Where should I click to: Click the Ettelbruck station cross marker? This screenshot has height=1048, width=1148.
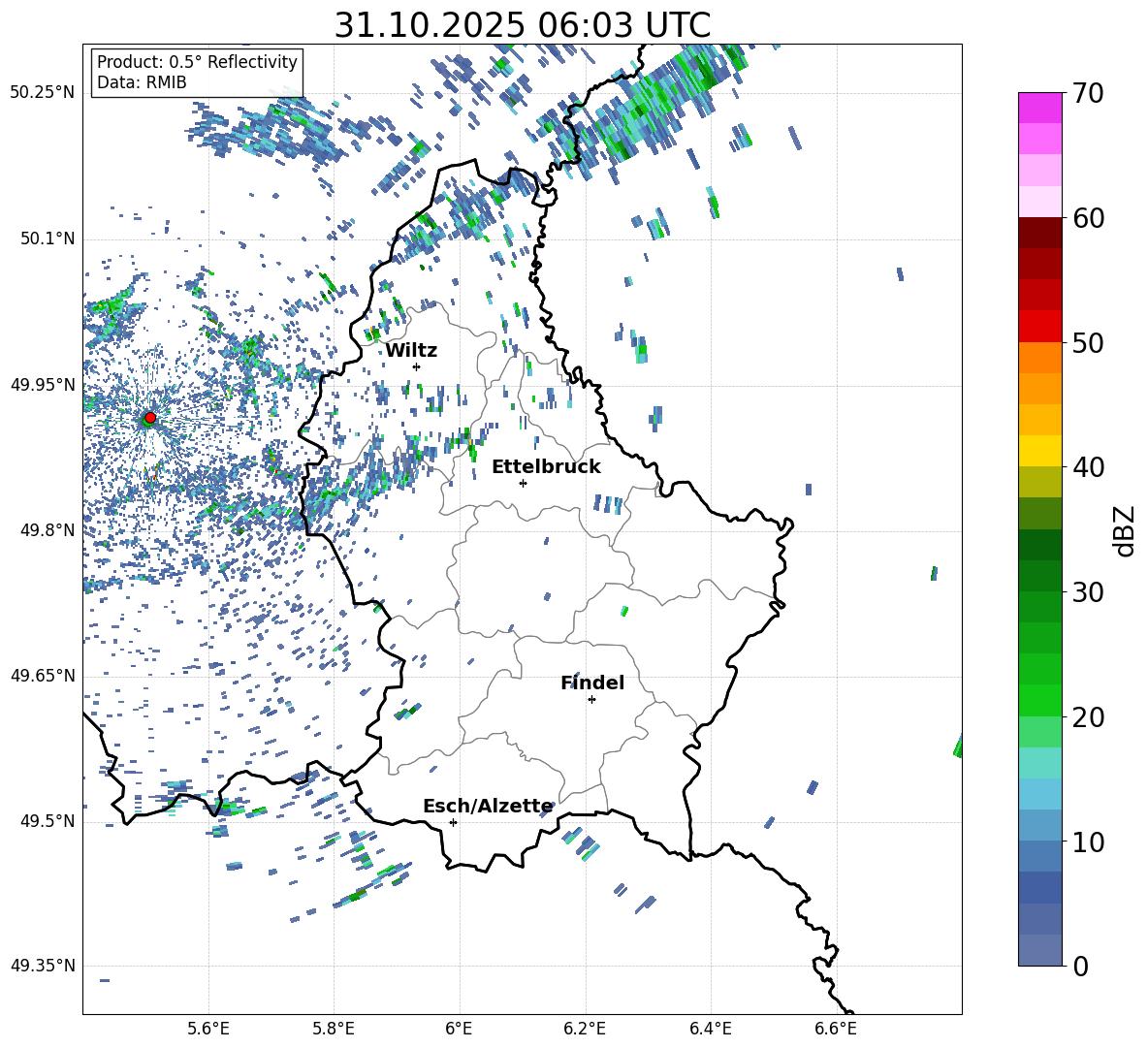tap(523, 483)
